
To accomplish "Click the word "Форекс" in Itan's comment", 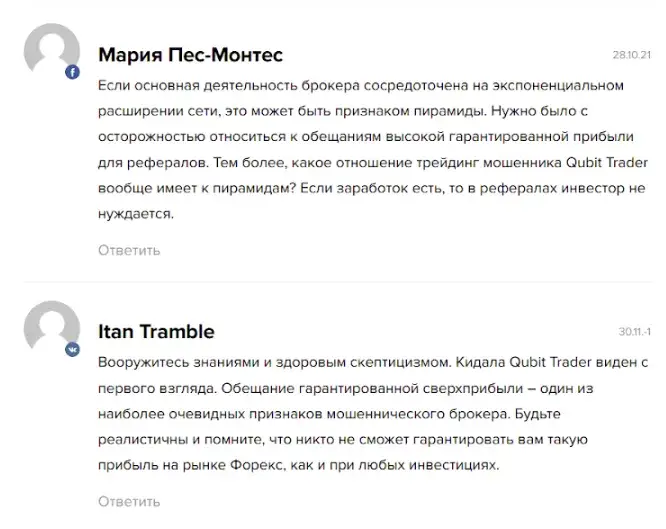I will pos(257,465).
